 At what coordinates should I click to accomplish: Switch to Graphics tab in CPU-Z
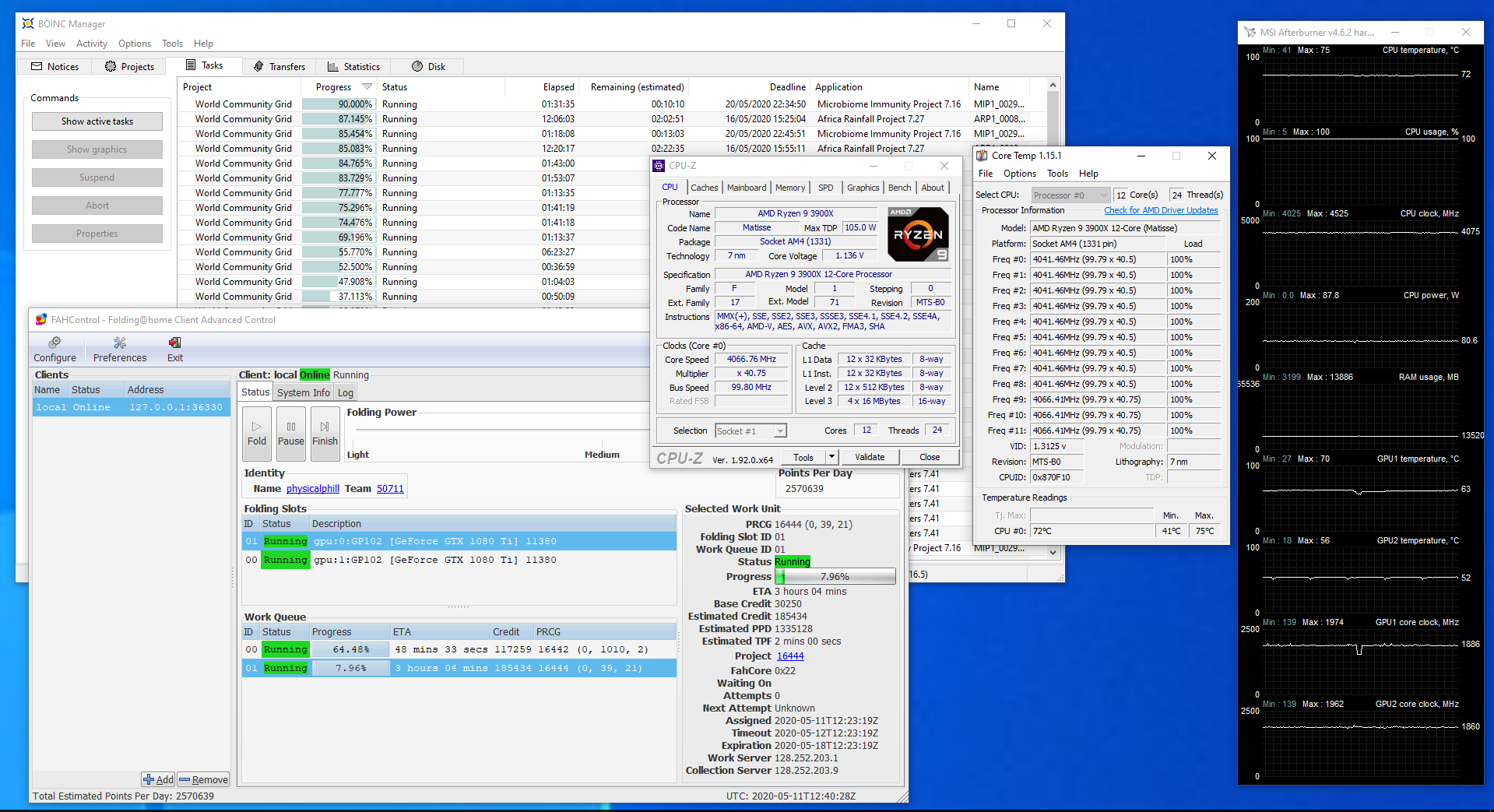pyautogui.click(x=863, y=188)
